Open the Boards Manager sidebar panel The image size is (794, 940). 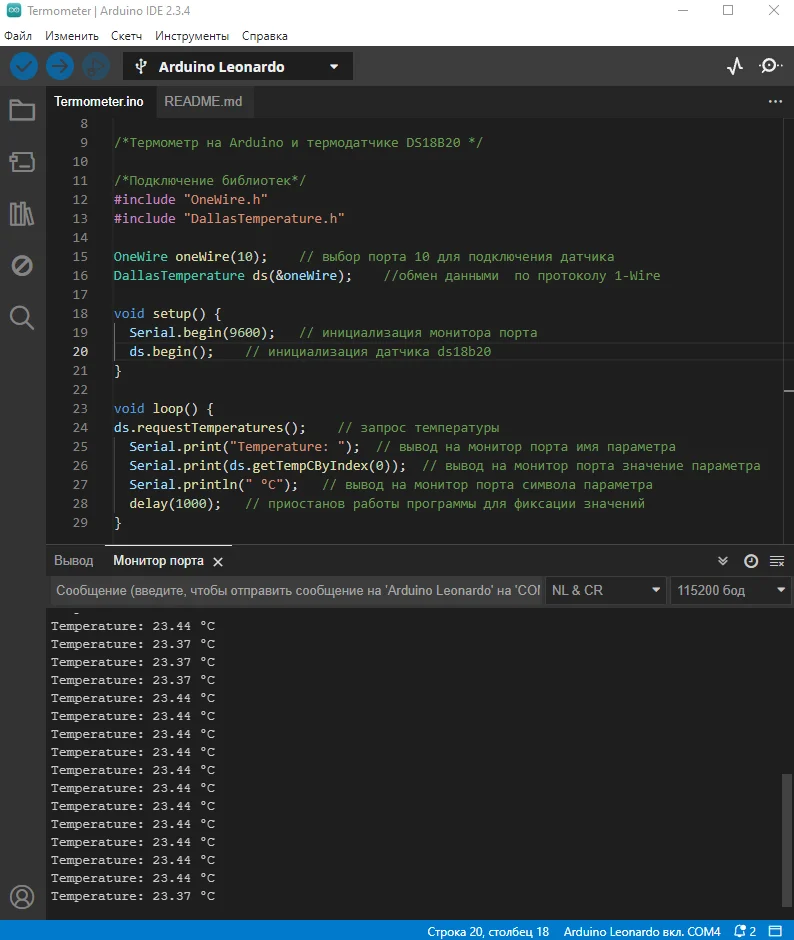(22, 162)
